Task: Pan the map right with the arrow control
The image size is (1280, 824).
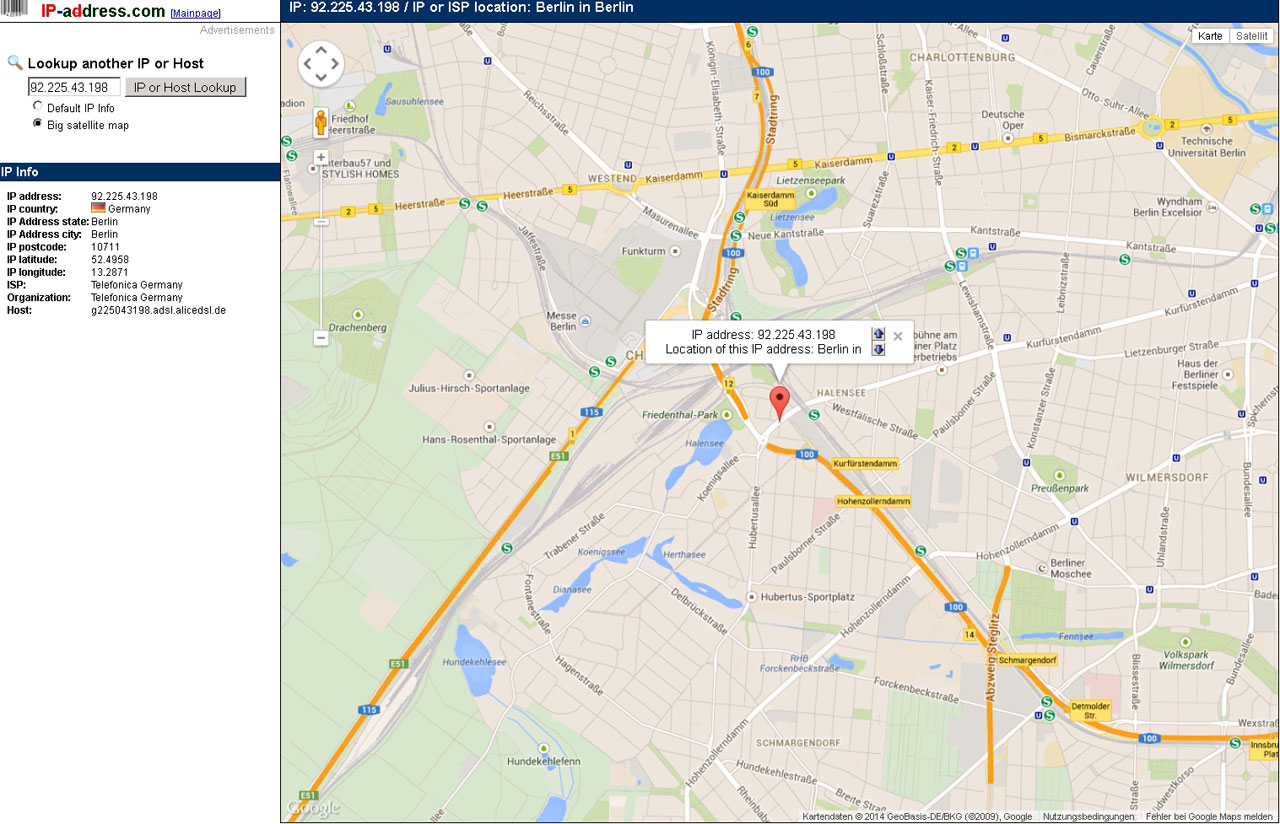Action: (x=336, y=65)
